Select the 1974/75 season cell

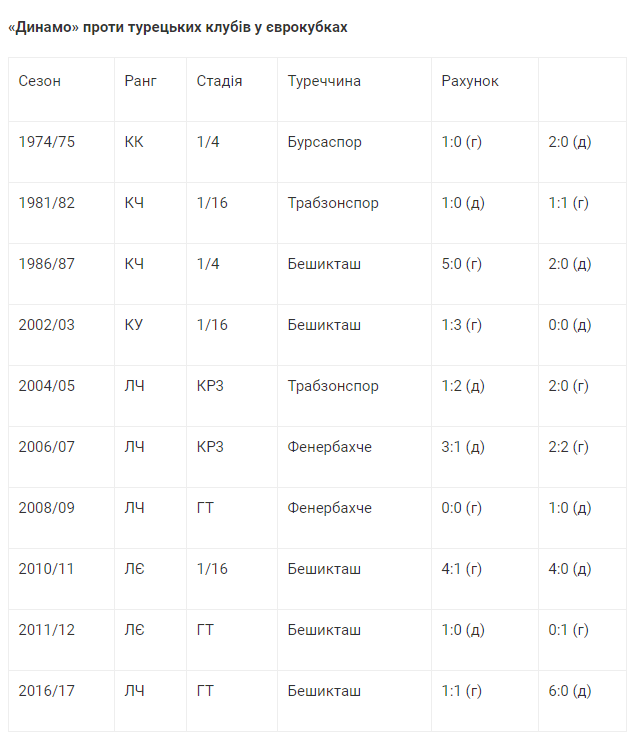(x=47, y=142)
